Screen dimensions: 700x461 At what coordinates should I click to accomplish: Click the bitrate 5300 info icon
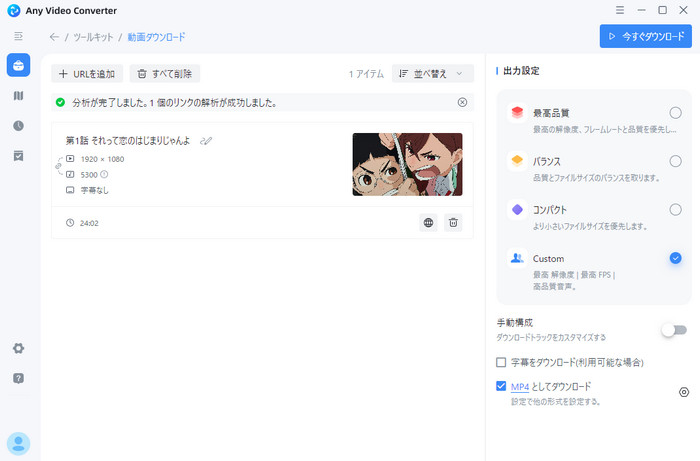coord(104,174)
